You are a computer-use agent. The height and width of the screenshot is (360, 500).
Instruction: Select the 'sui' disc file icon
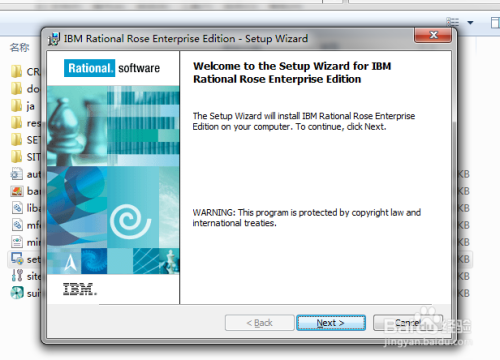pyautogui.click(x=17, y=293)
